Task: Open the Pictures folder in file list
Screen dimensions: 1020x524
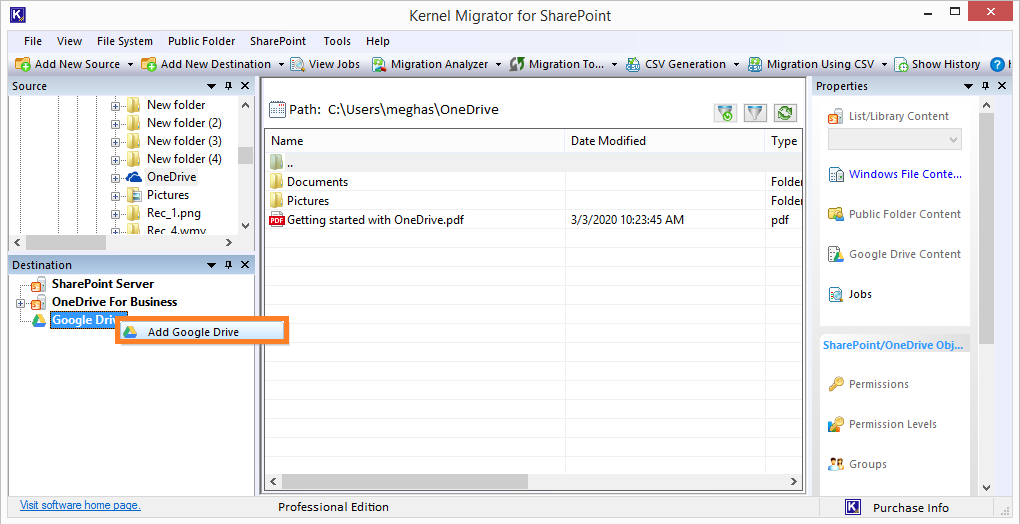Action: click(308, 201)
